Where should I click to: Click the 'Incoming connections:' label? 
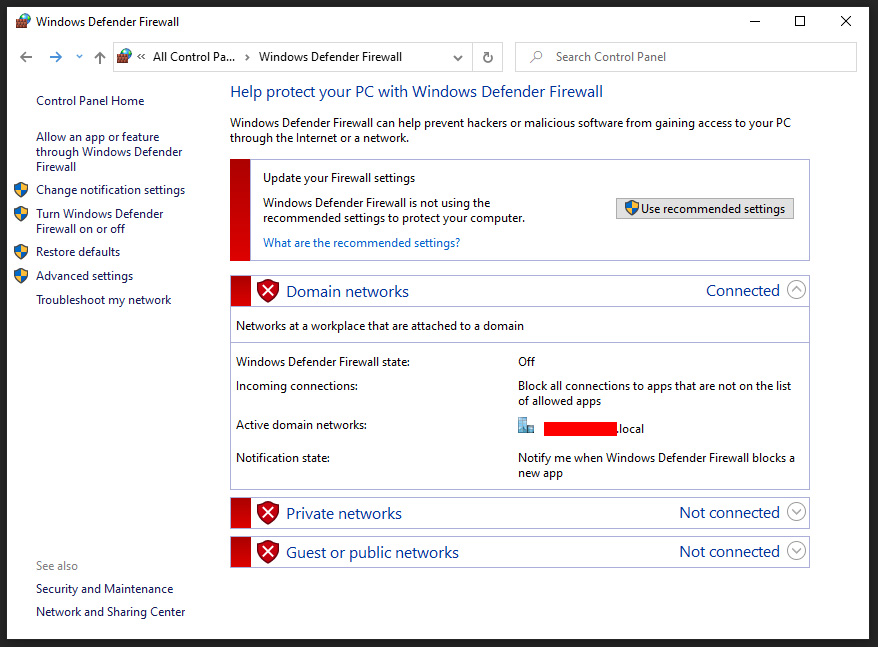click(x=297, y=386)
